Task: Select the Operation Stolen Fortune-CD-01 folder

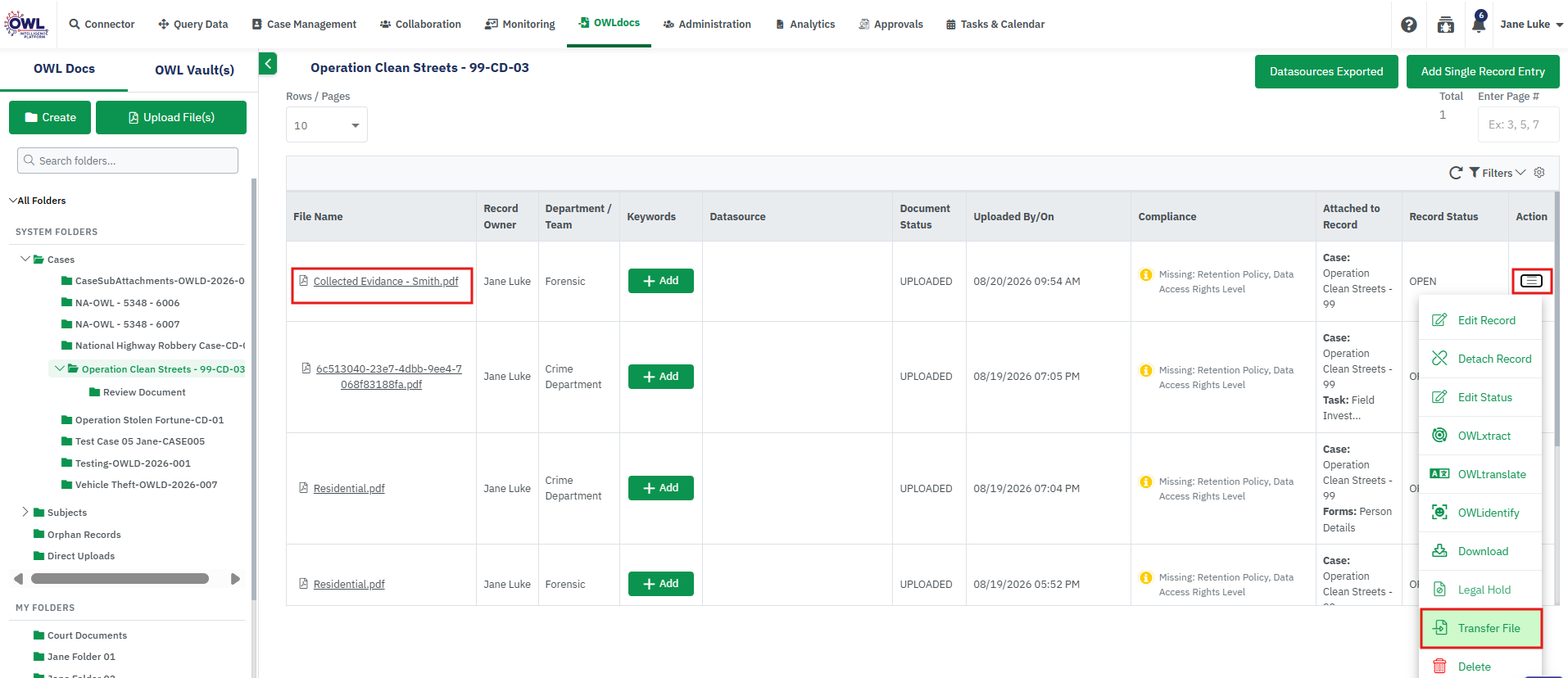Action: [149, 420]
